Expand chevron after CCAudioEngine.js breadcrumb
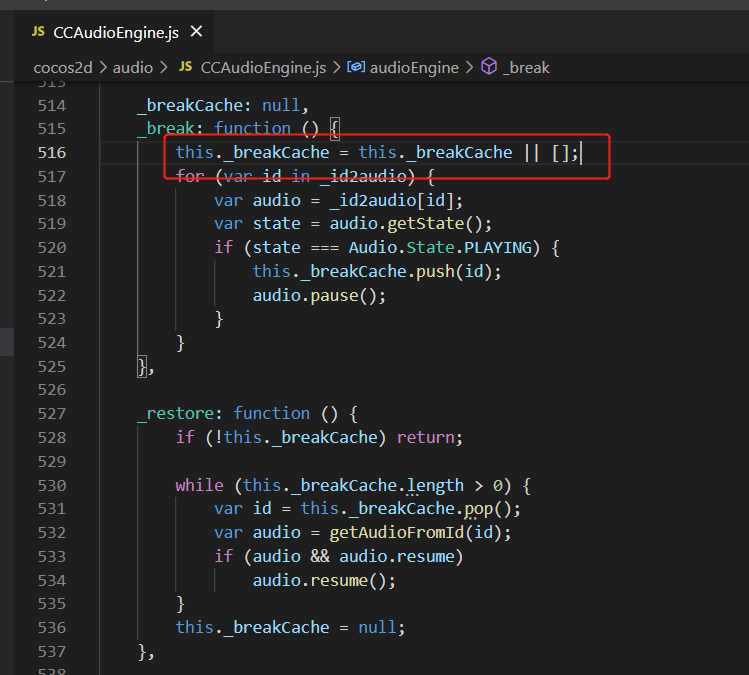 click(337, 67)
